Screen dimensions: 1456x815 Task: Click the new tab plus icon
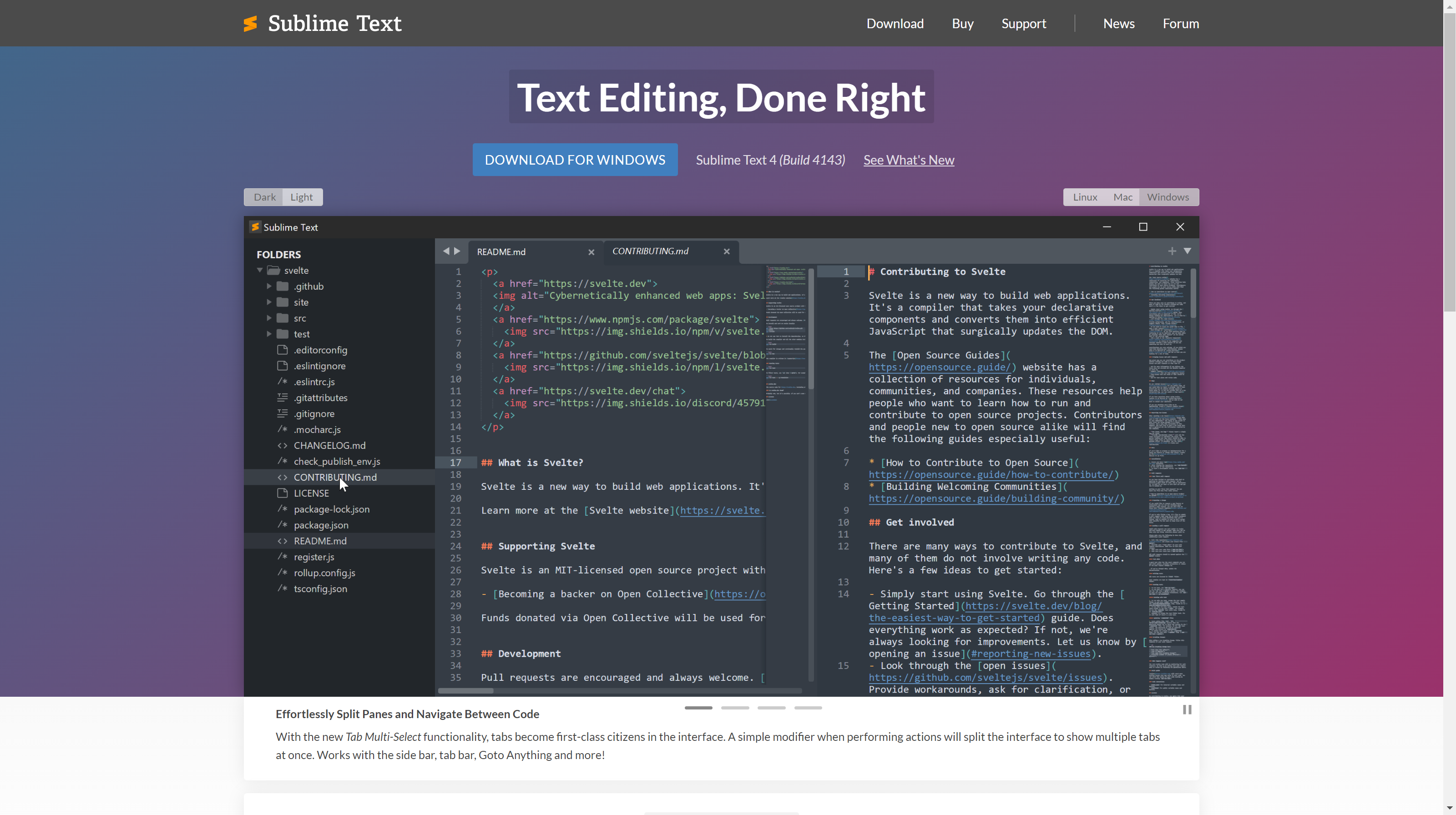coord(1172,252)
